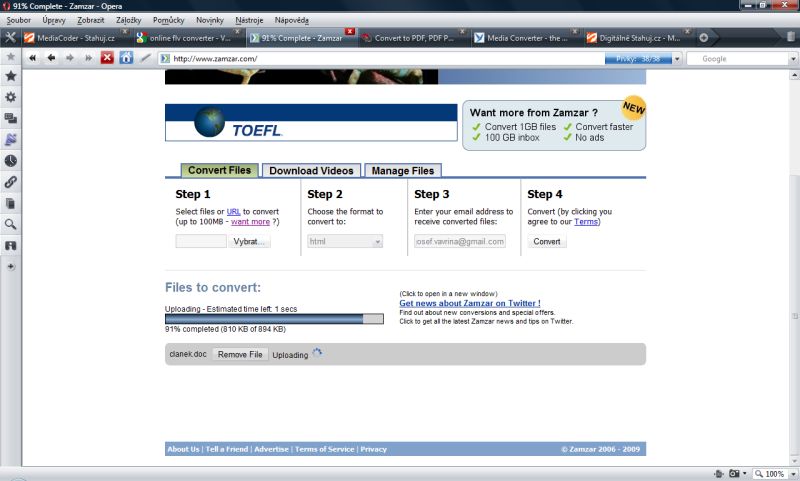800x481 pixels.
Task: Open the Záložky menu
Action: click(x=129, y=20)
